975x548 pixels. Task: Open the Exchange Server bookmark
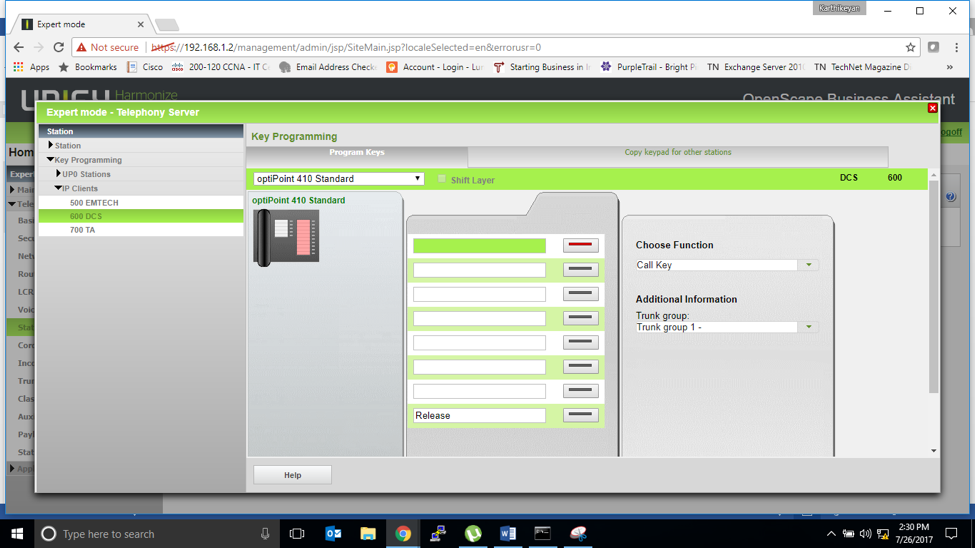pyautogui.click(x=755, y=67)
